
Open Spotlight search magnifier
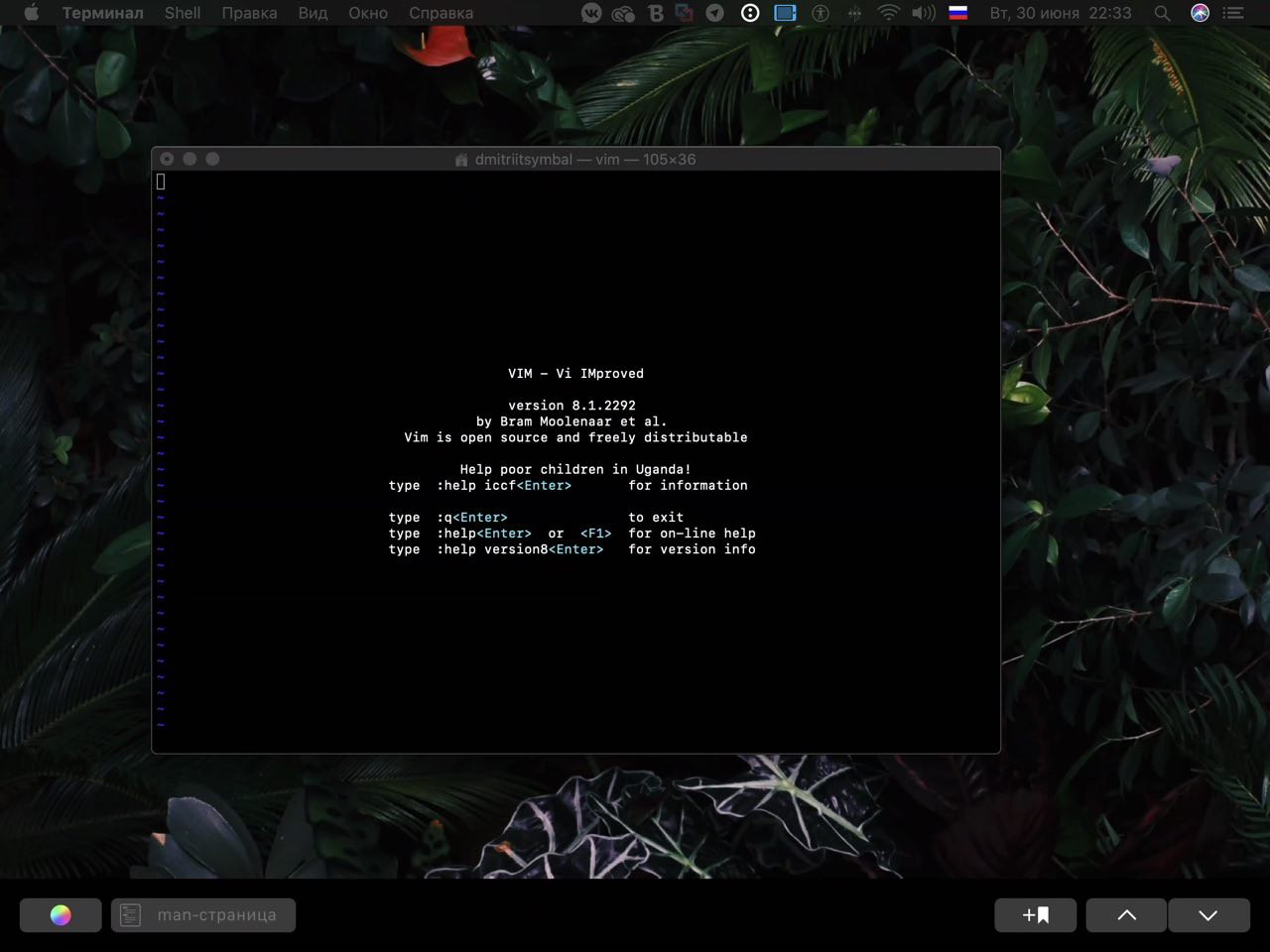point(1162,13)
